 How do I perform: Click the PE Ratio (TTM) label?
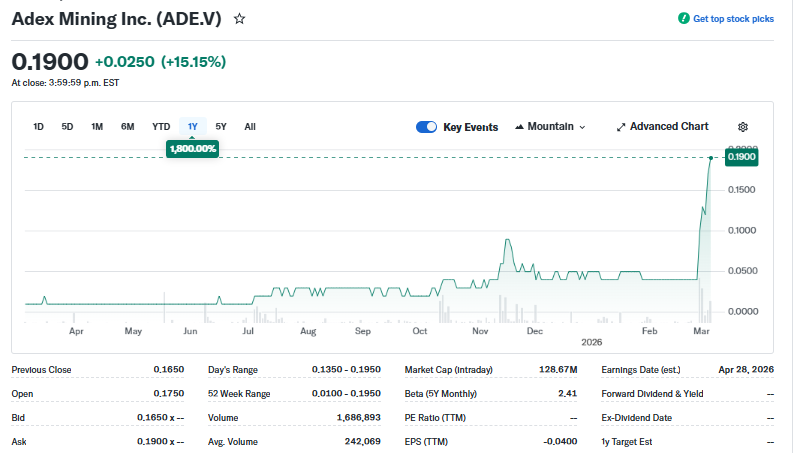click(435, 417)
